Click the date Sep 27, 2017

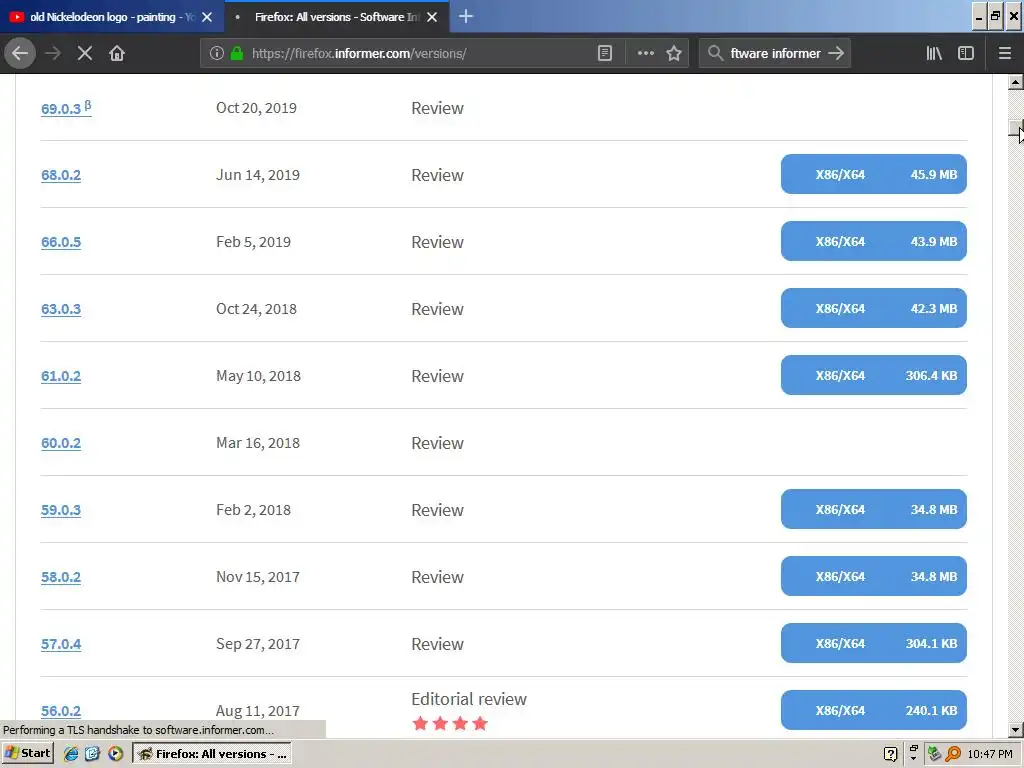258,645
